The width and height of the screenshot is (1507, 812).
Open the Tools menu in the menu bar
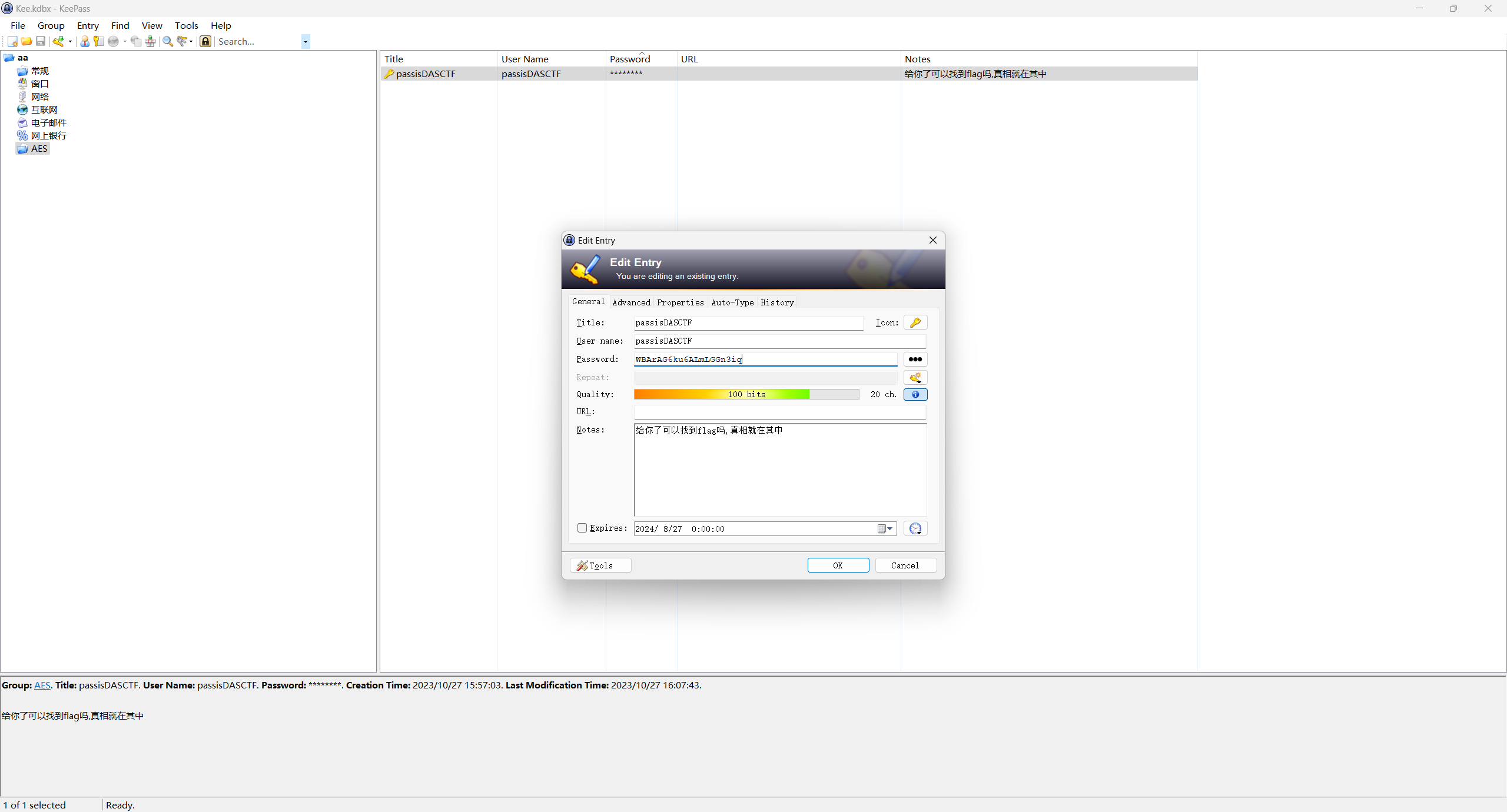click(186, 25)
